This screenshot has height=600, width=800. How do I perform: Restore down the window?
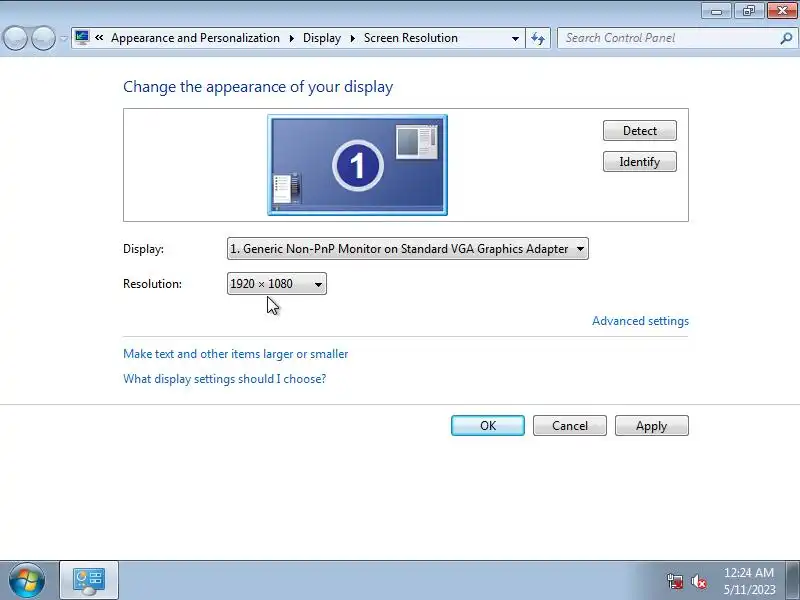[x=748, y=11]
